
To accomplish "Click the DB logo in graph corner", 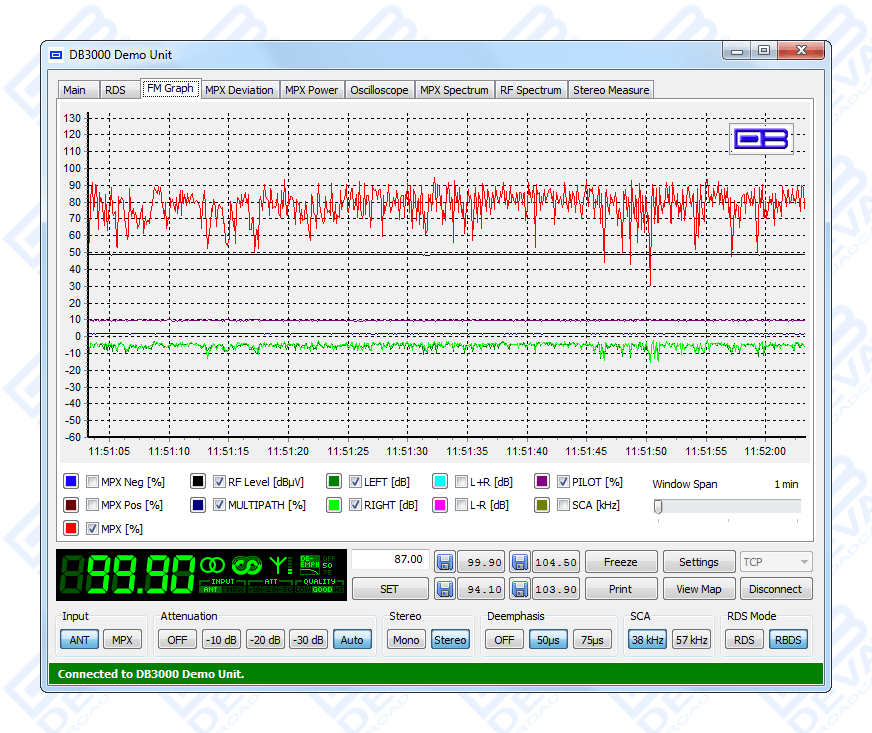I will tap(761, 139).
